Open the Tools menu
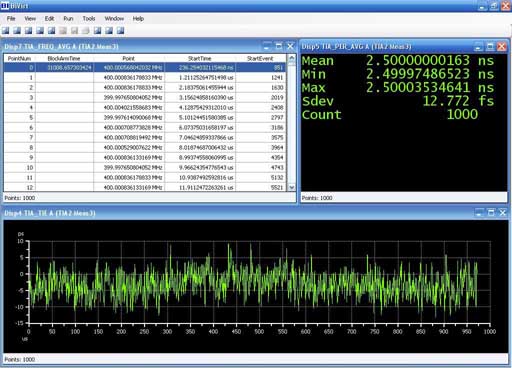 (x=89, y=19)
